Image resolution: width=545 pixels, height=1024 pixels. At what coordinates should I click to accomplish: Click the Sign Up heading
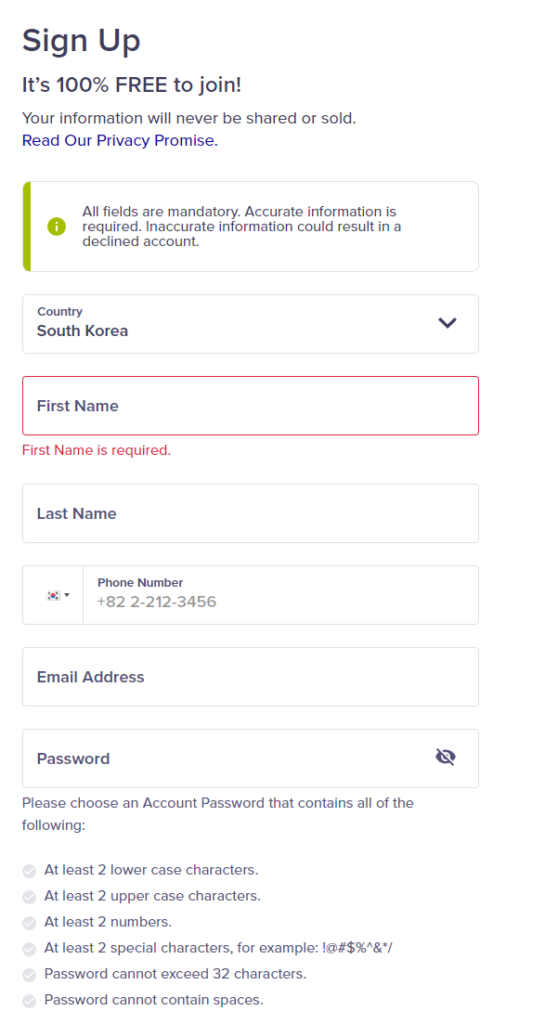(82, 41)
